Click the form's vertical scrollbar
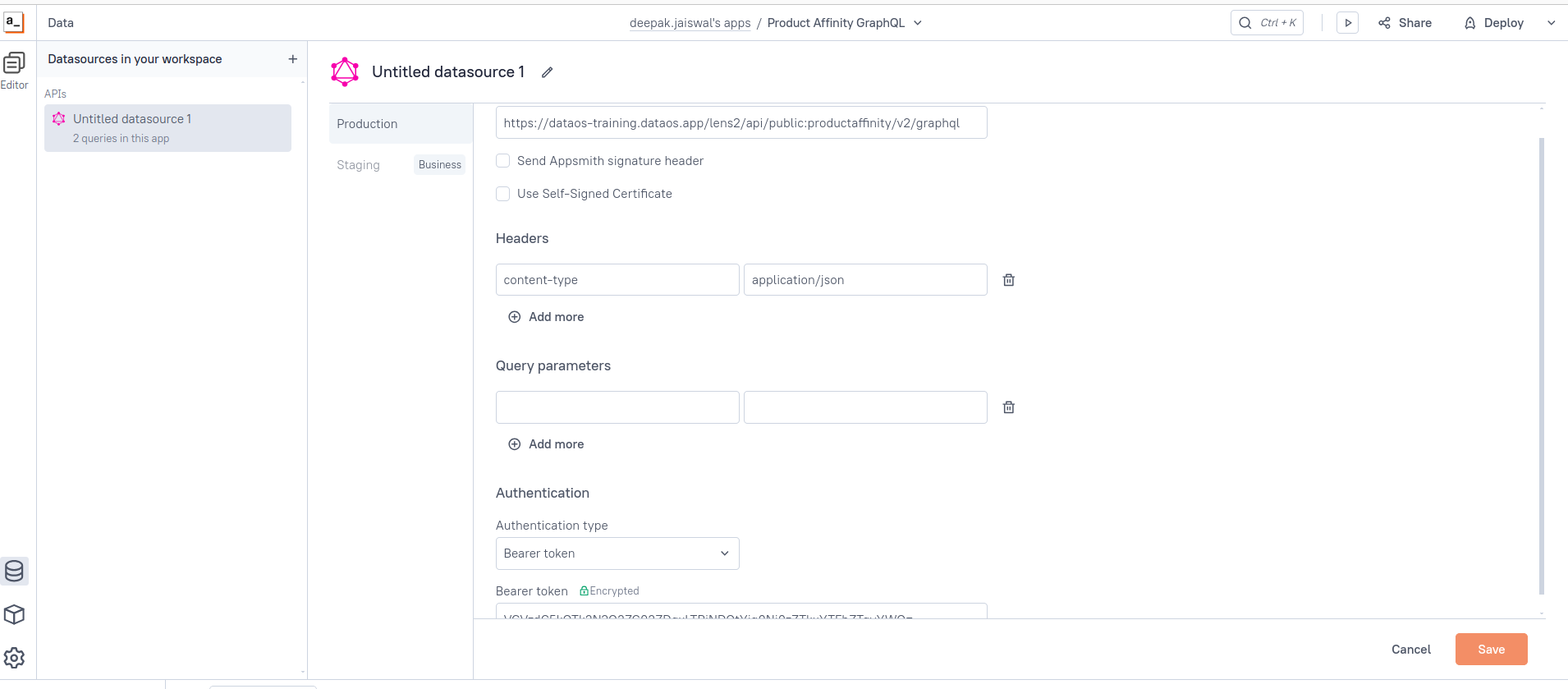This screenshot has width=1568, height=689. click(1542, 365)
